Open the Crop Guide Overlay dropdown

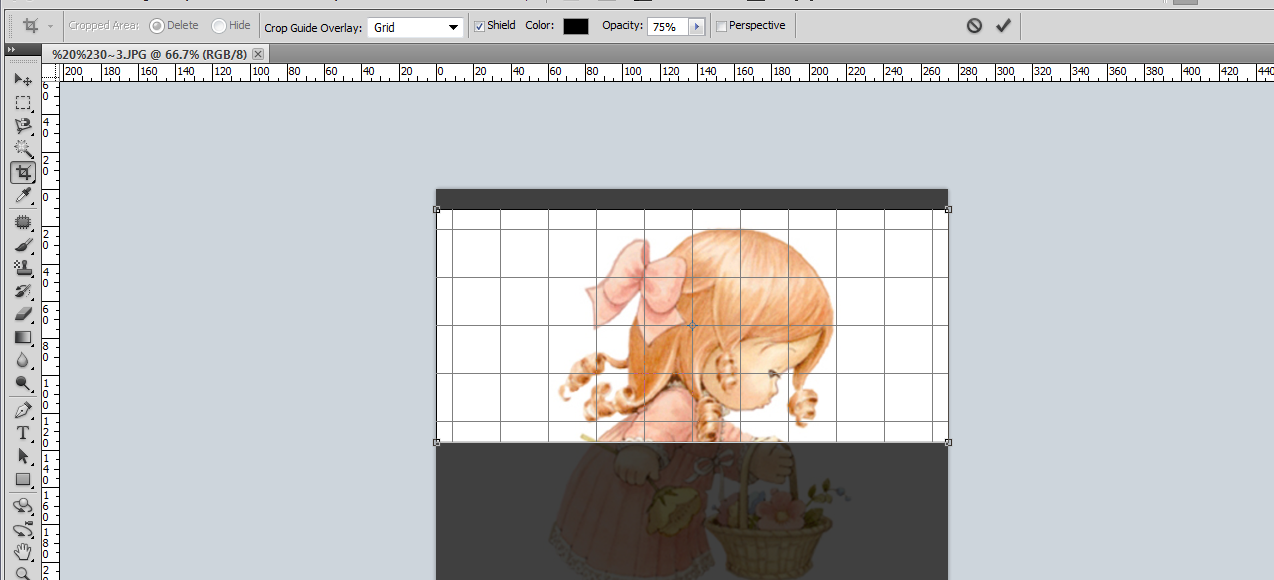pos(415,27)
